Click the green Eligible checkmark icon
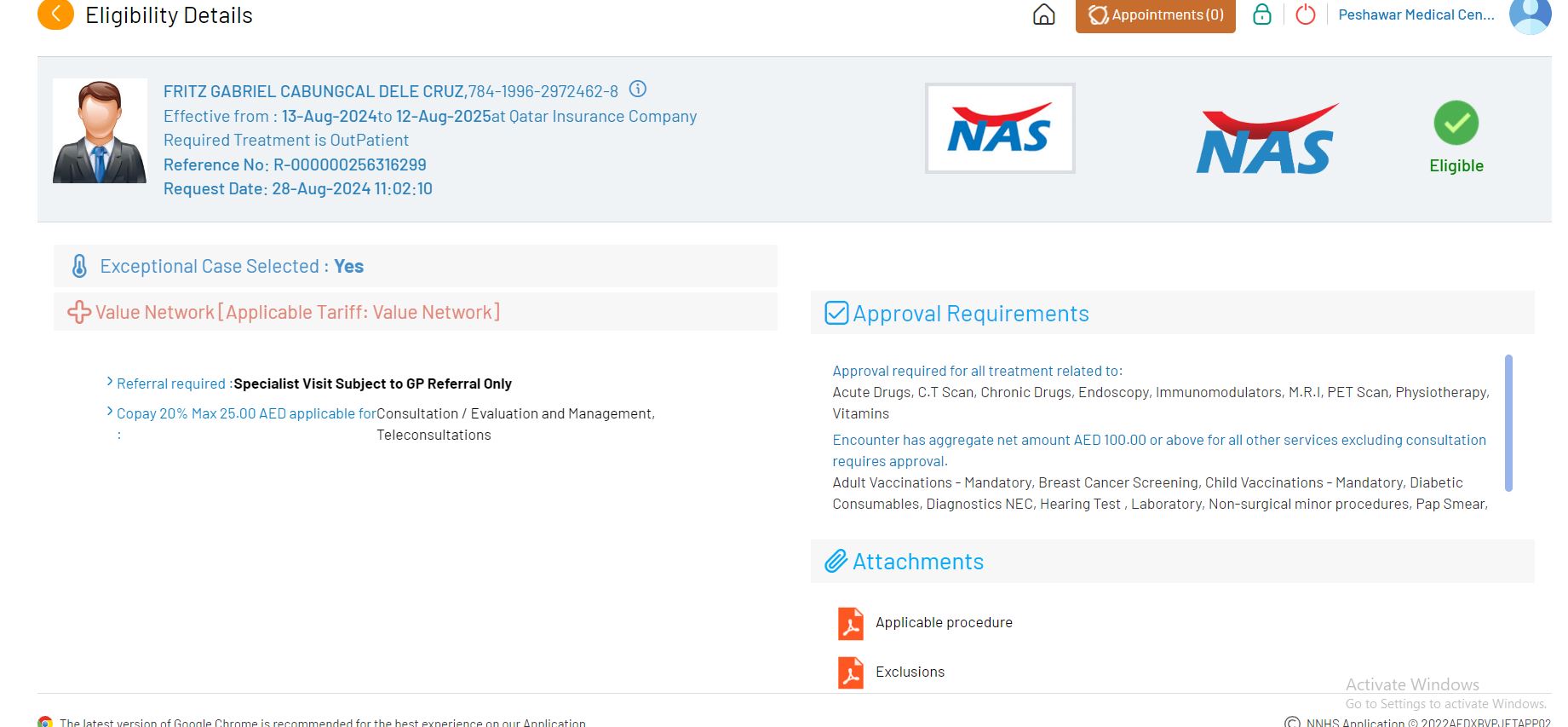 click(1456, 124)
